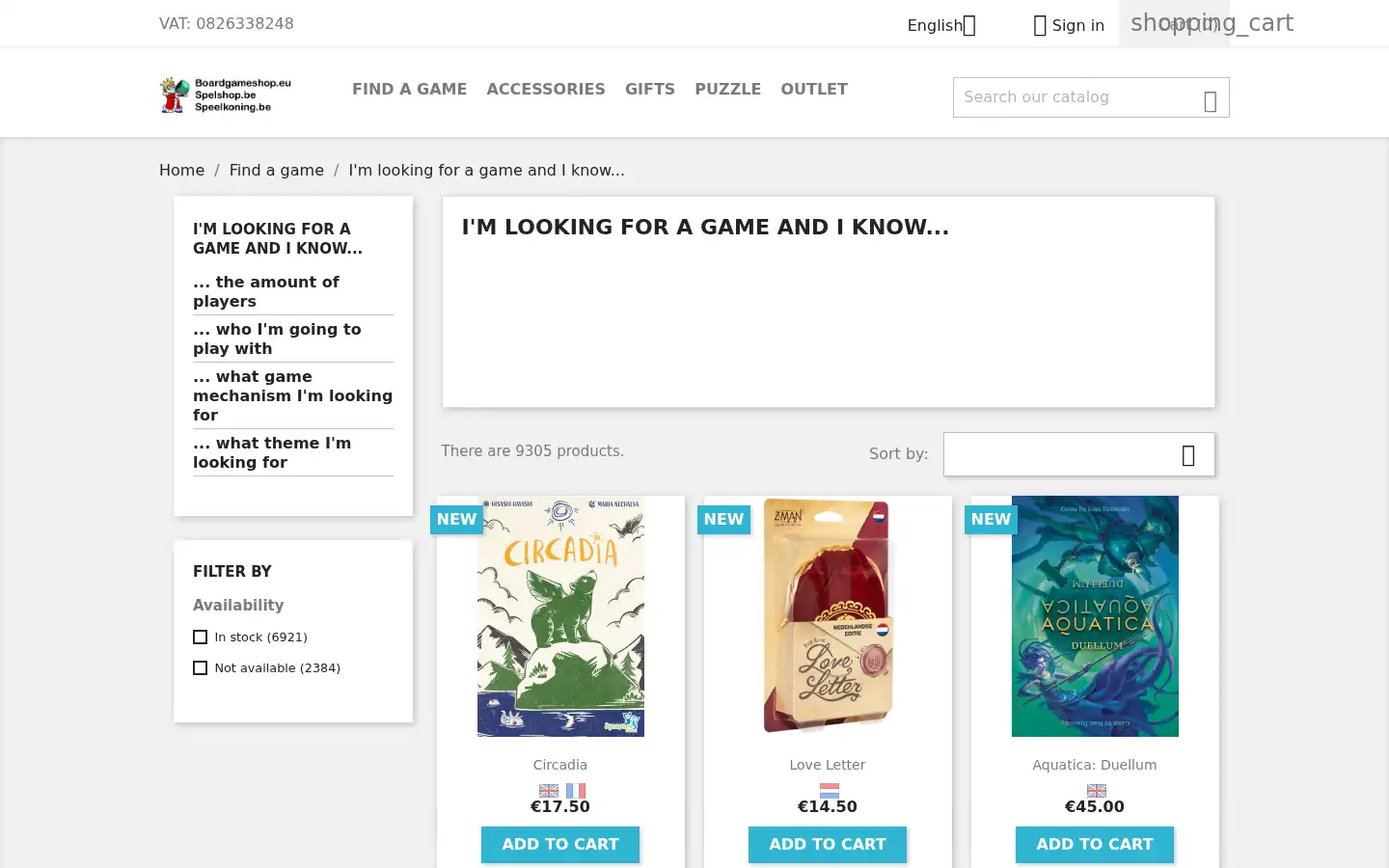Click the 'There are 9305 products.' text
The image size is (1389, 868).
(532, 450)
